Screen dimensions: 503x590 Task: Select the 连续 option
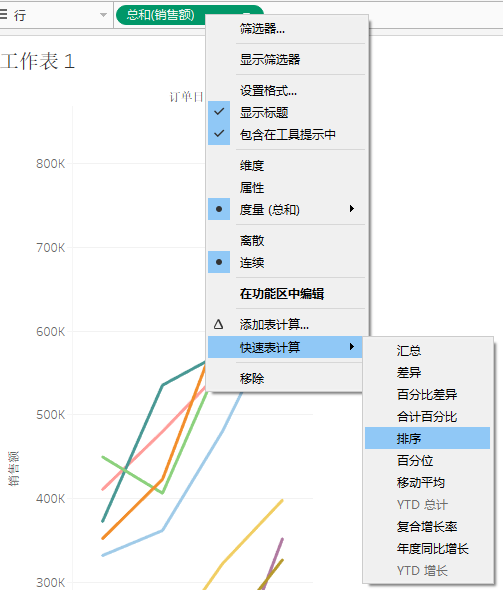(x=287, y=262)
